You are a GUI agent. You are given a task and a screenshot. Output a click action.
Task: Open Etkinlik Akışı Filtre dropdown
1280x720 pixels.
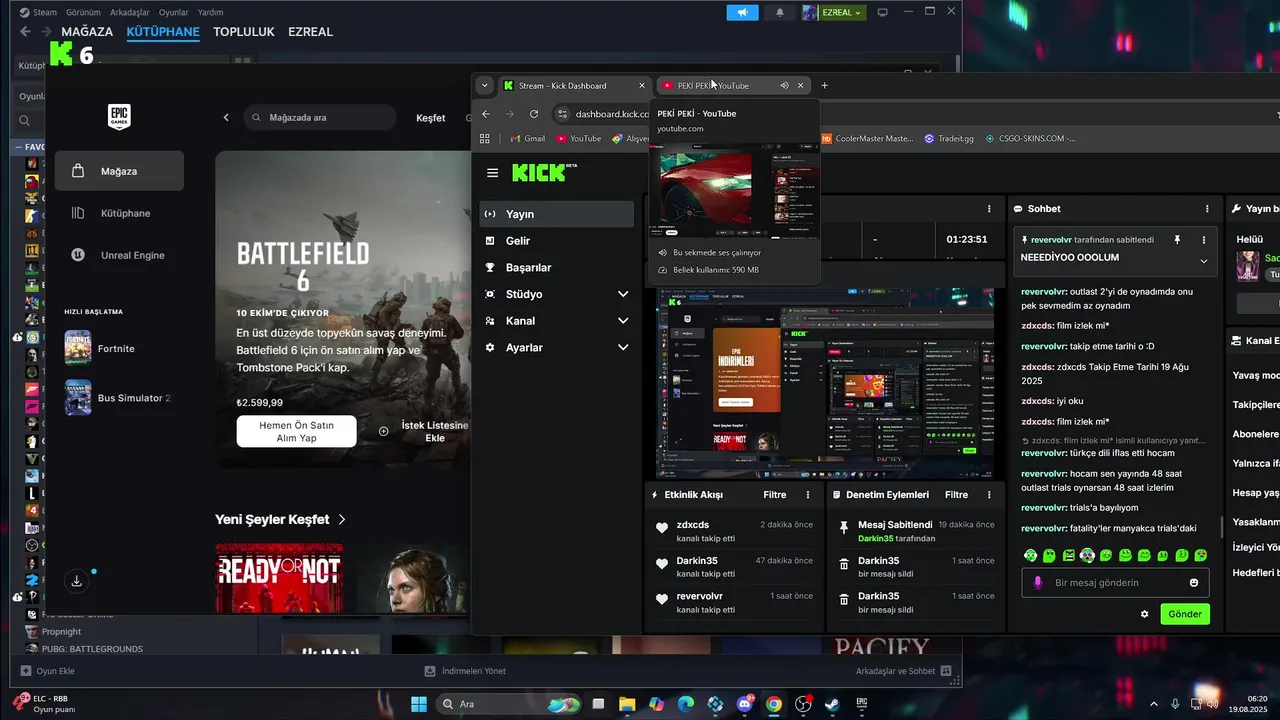tap(775, 495)
